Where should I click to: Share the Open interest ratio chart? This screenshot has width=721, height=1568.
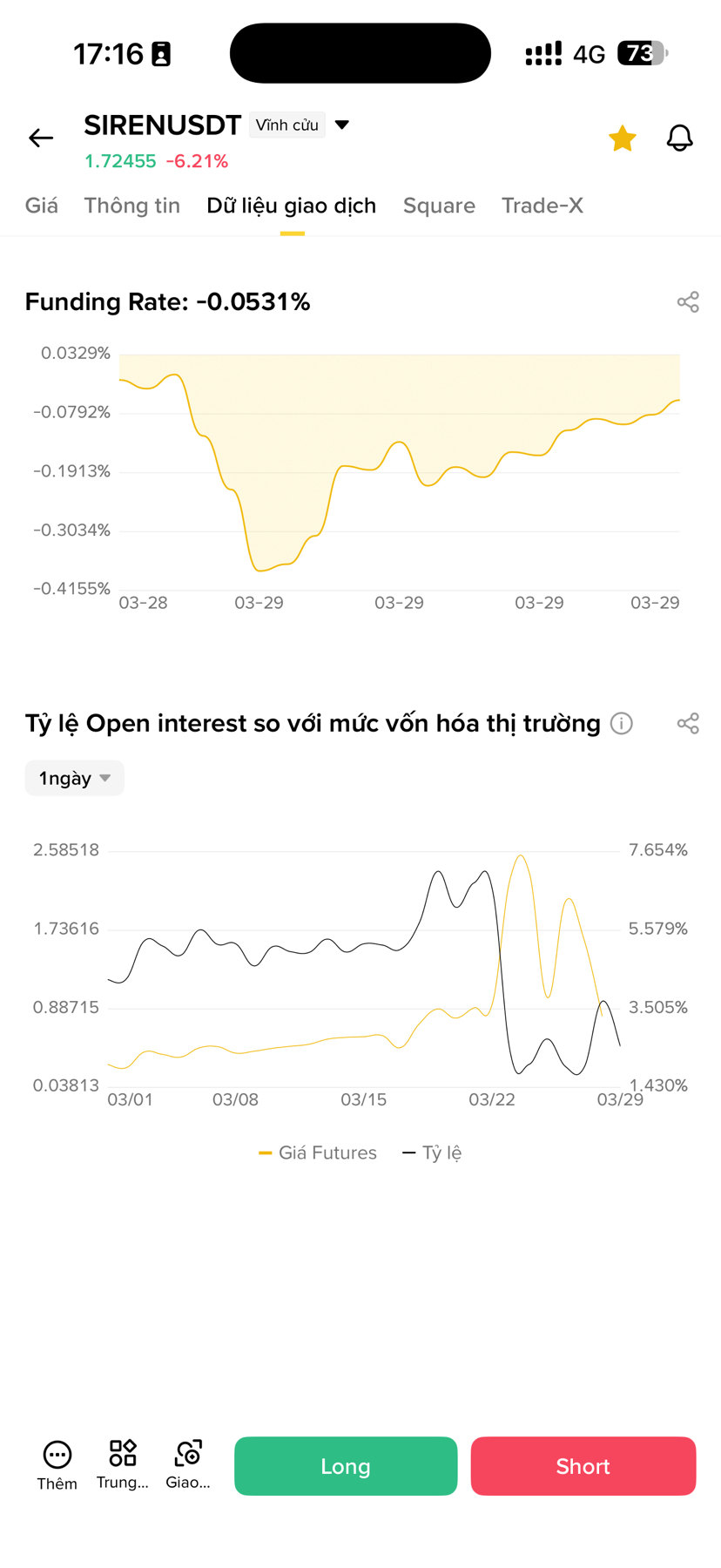click(x=688, y=724)
